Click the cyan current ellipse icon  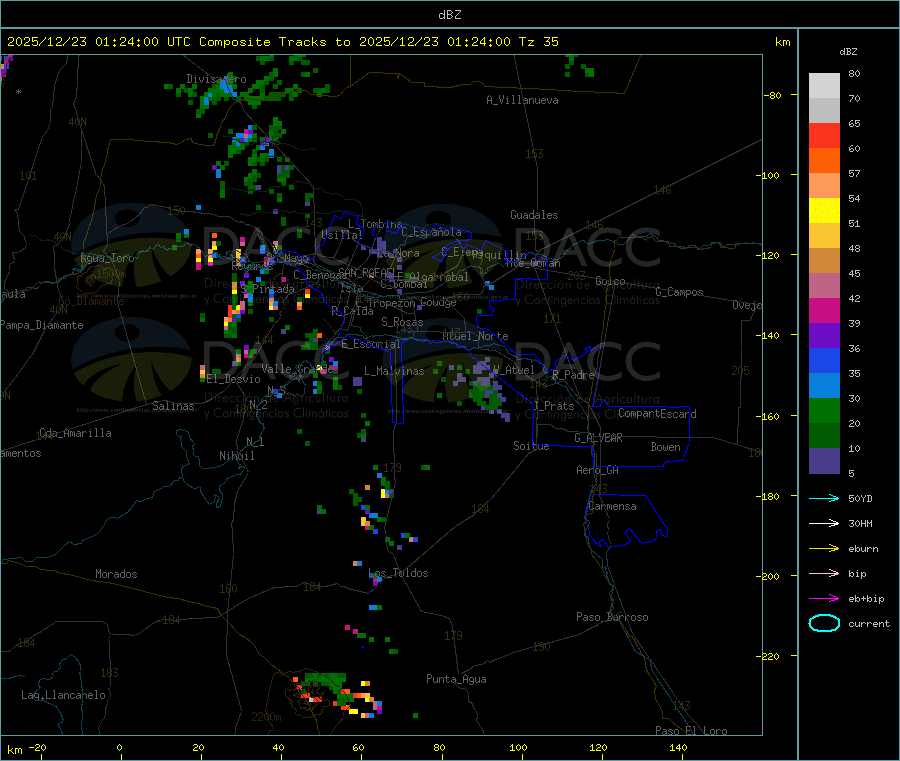pyautogui.click(x=824, y=623)
